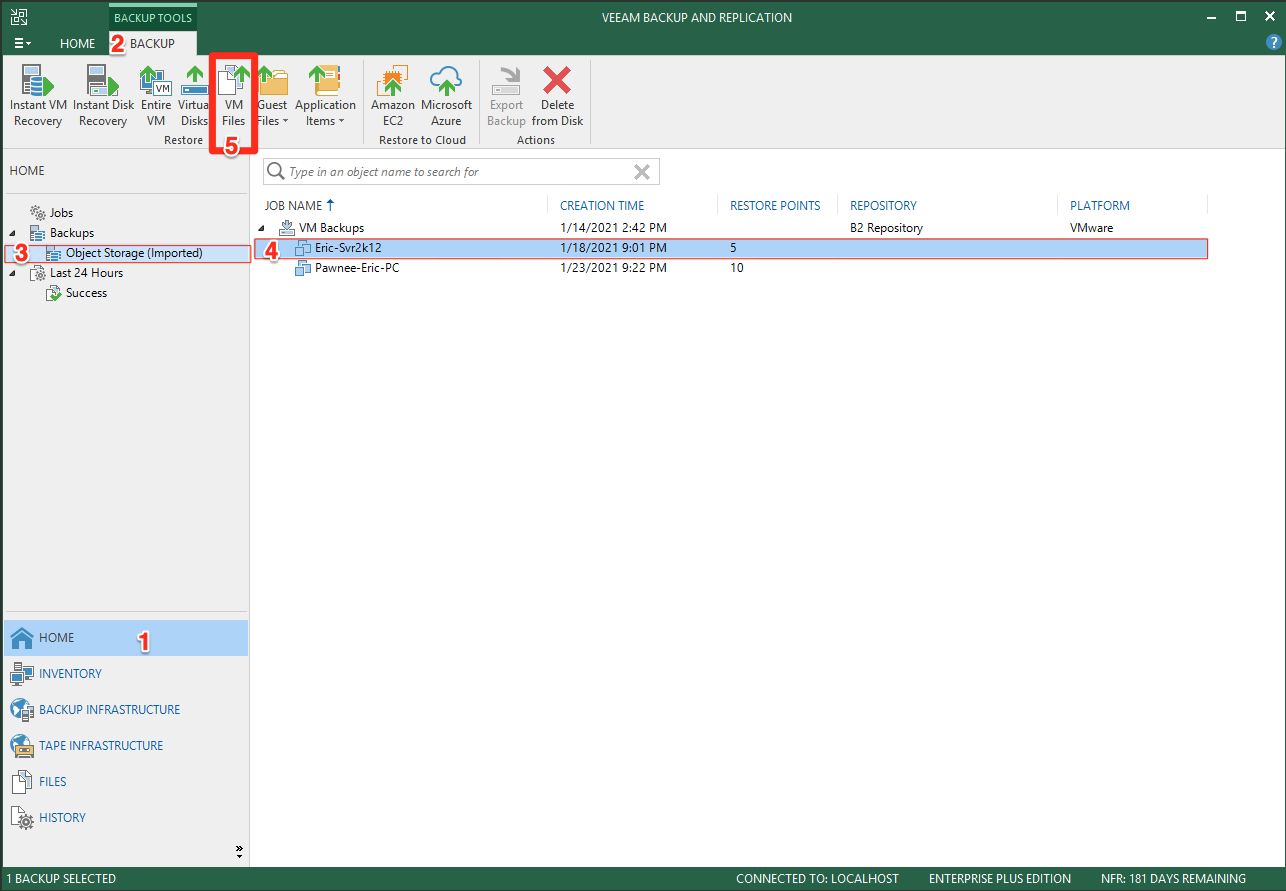Open the Guest Files dropdown
Screen dimensions: 1286x891
[272, 96]
